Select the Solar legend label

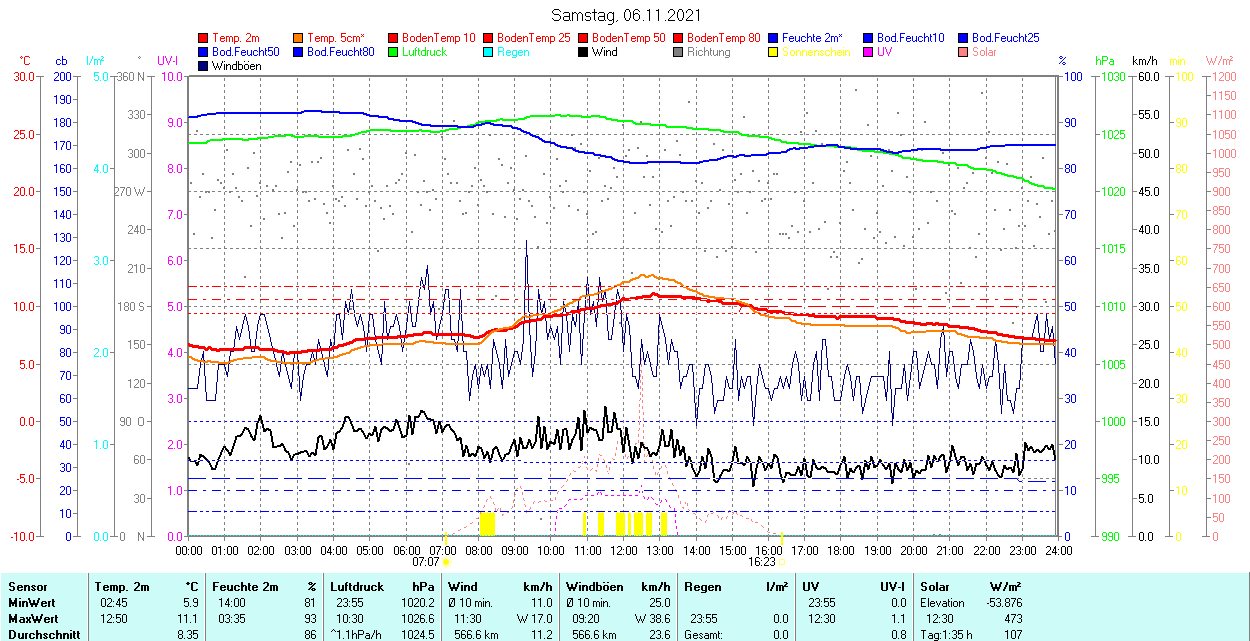pyautogui.click(x=984, y=52)
